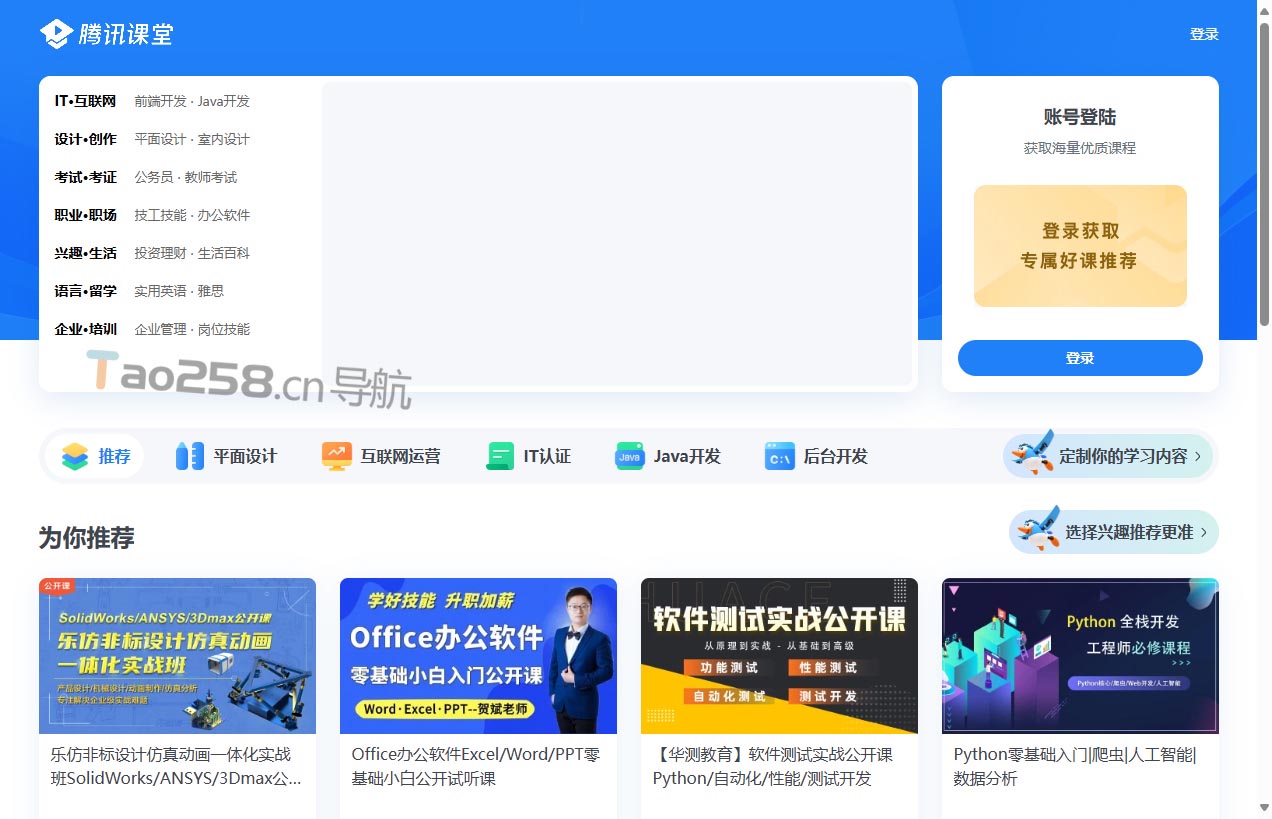
Task: Open the 职业•职场 category
Action: point(85,215)
